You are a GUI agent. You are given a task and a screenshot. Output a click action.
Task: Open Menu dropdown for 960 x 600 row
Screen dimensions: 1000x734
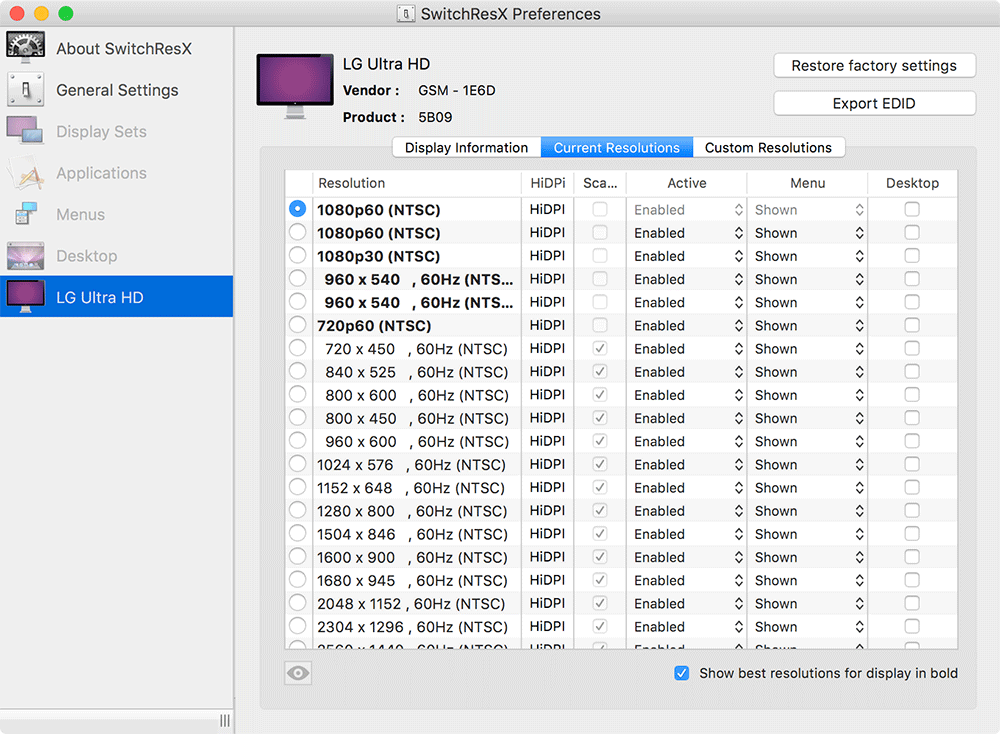[808, 441]
